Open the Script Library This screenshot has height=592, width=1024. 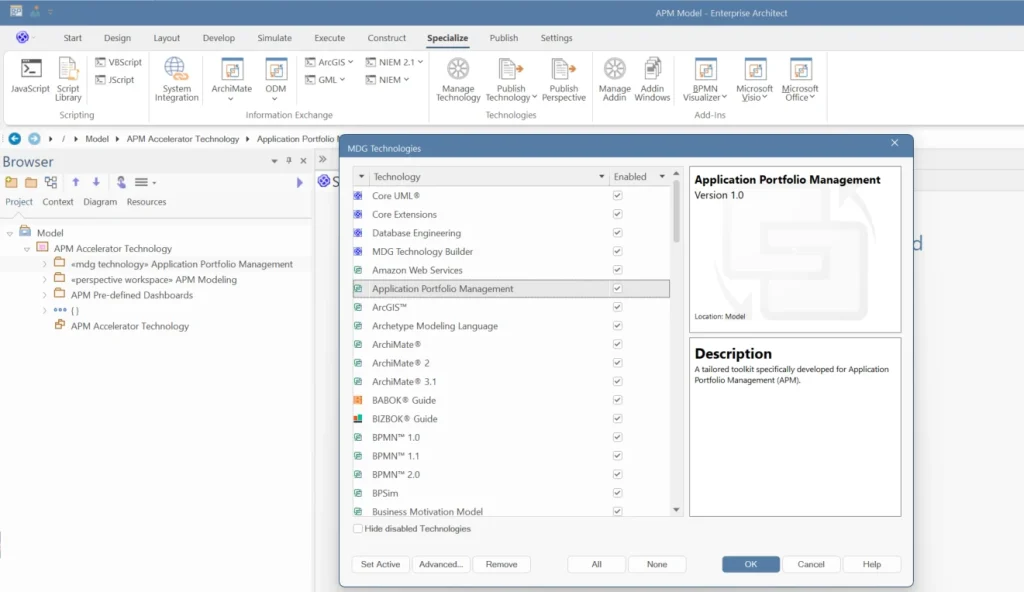click(68, 80)
